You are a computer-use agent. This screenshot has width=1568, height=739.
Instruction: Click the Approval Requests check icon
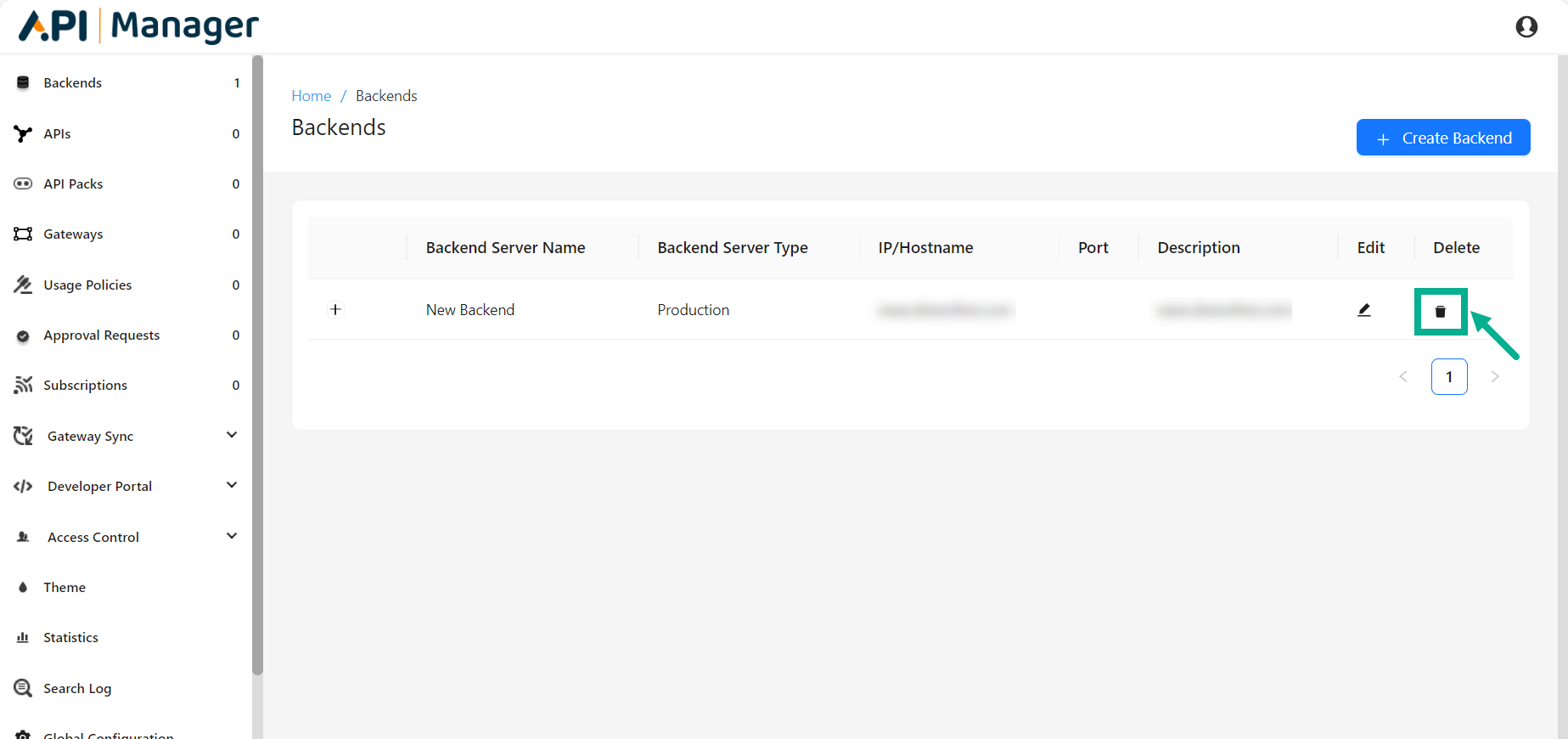point(23,336)
